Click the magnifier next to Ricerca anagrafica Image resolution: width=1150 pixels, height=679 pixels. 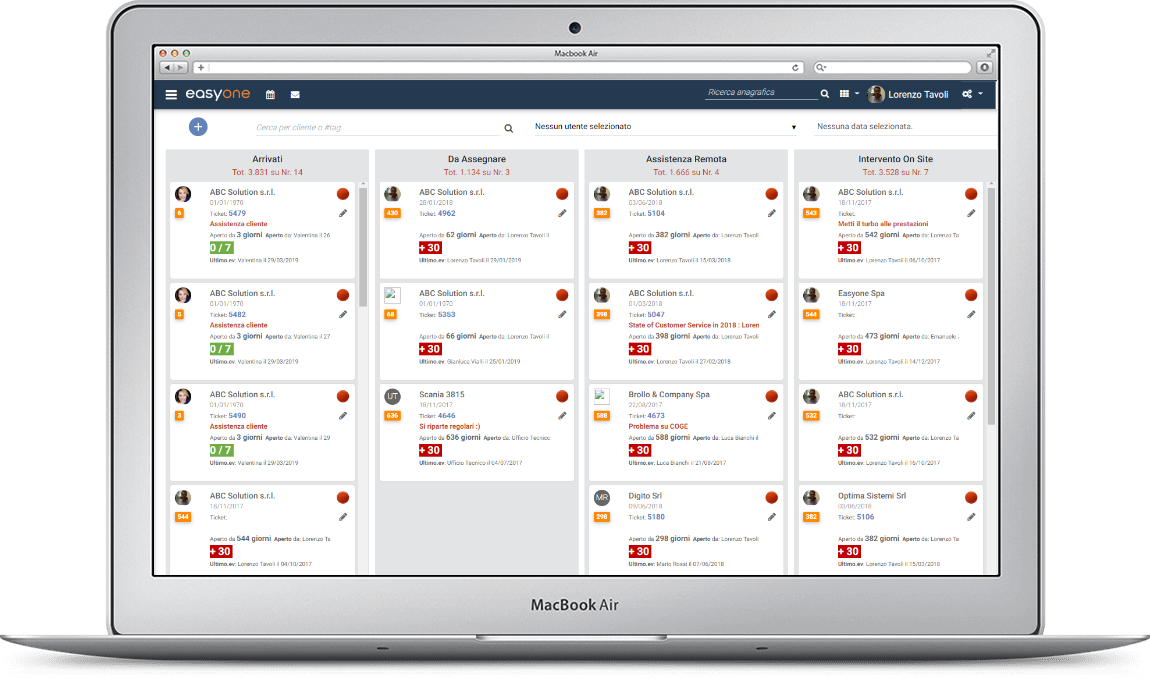pyautogui.click(x=825, y=94)
